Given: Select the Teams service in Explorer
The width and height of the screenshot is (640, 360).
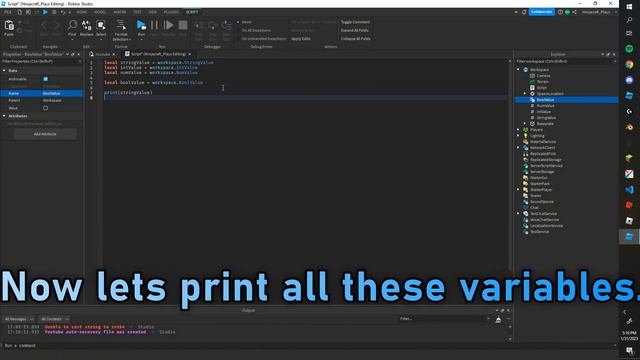Looking at the screenshot, I should pos(535,196).
